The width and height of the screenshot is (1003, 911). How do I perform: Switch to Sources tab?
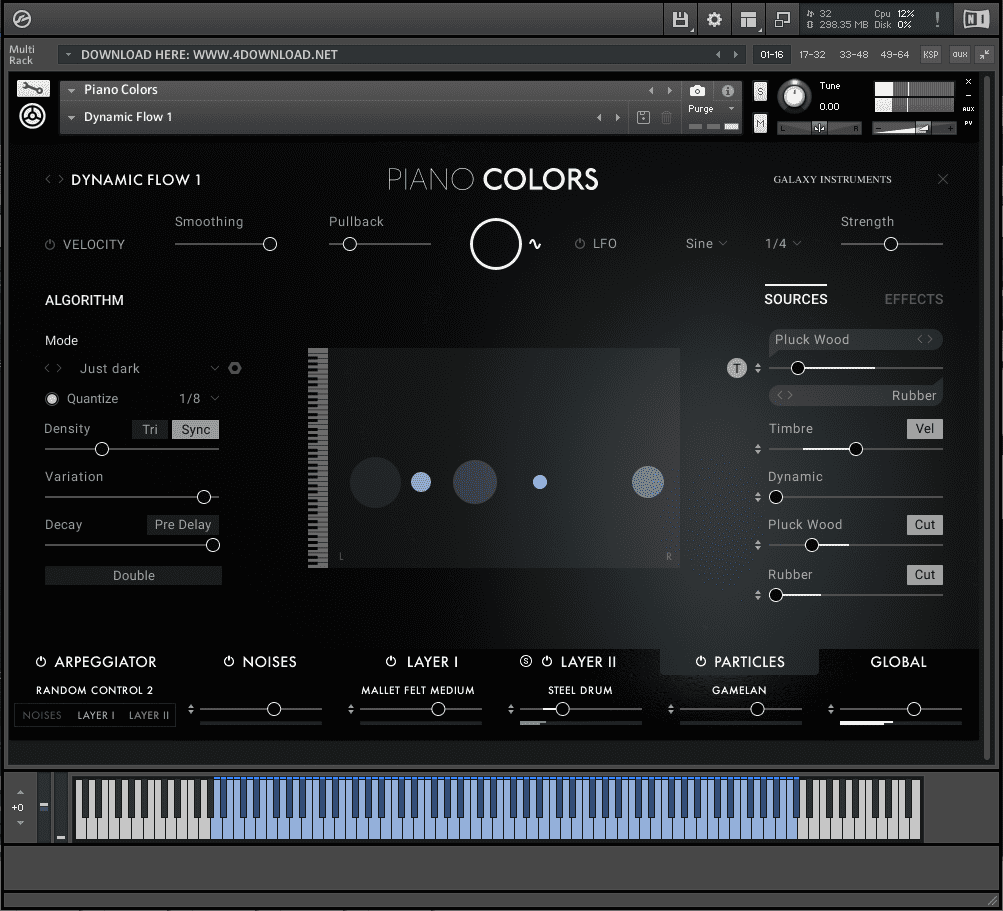coord(796,299)
